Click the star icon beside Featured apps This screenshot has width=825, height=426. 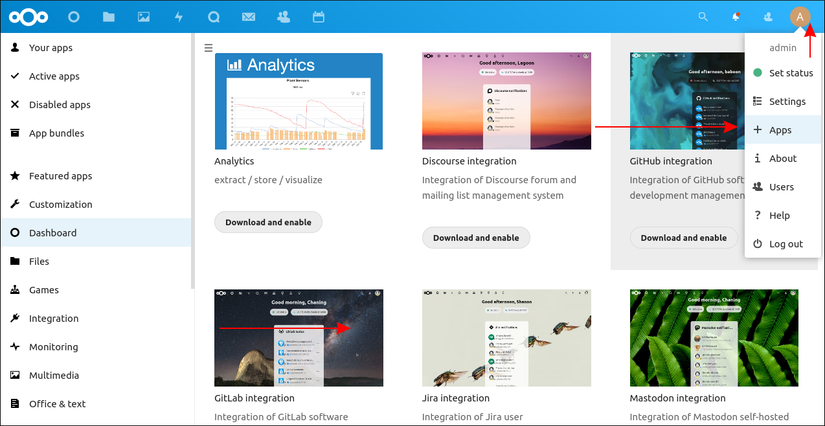(x=15, y=176)
